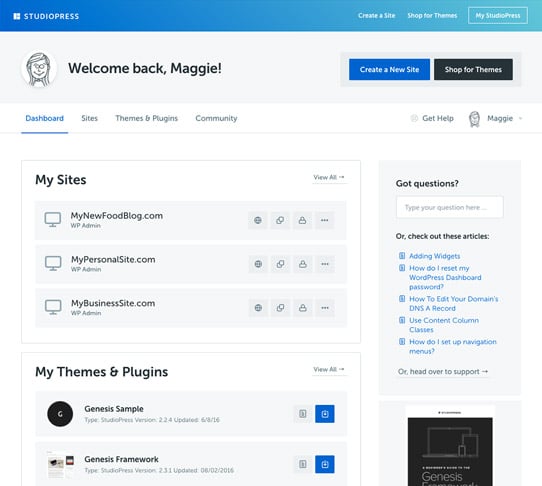Click small Maggie avatar in nav bar
Screen dimensions: 542x486
point(475,119)
